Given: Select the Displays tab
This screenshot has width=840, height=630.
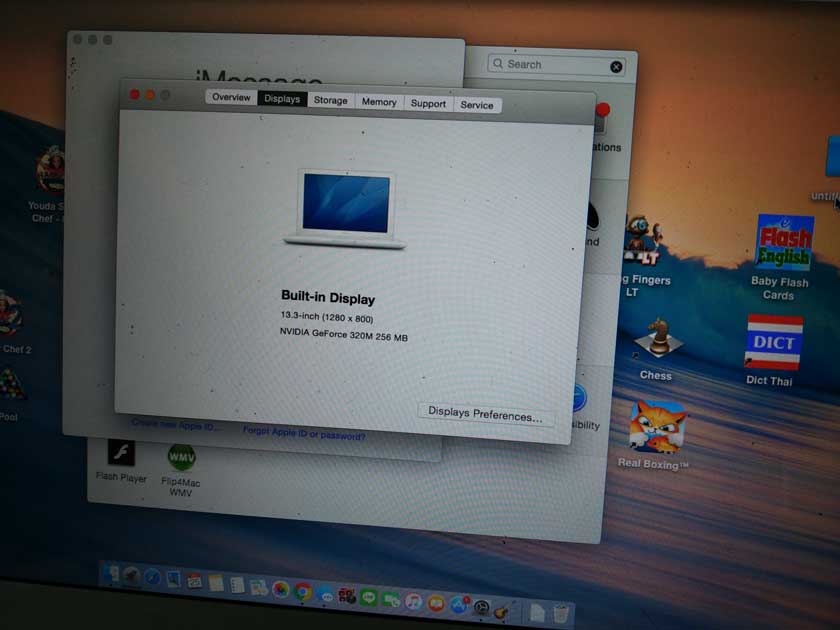Looking at the screenshot, I should point(282,99).
